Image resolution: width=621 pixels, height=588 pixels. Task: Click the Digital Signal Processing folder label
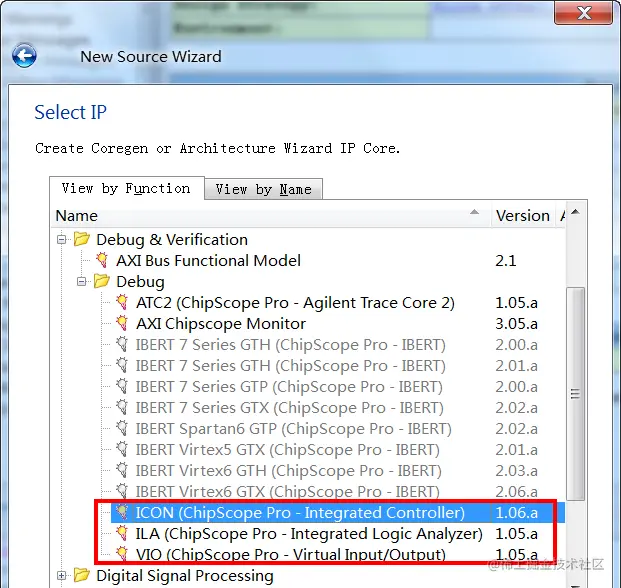(x=185, y=575)
